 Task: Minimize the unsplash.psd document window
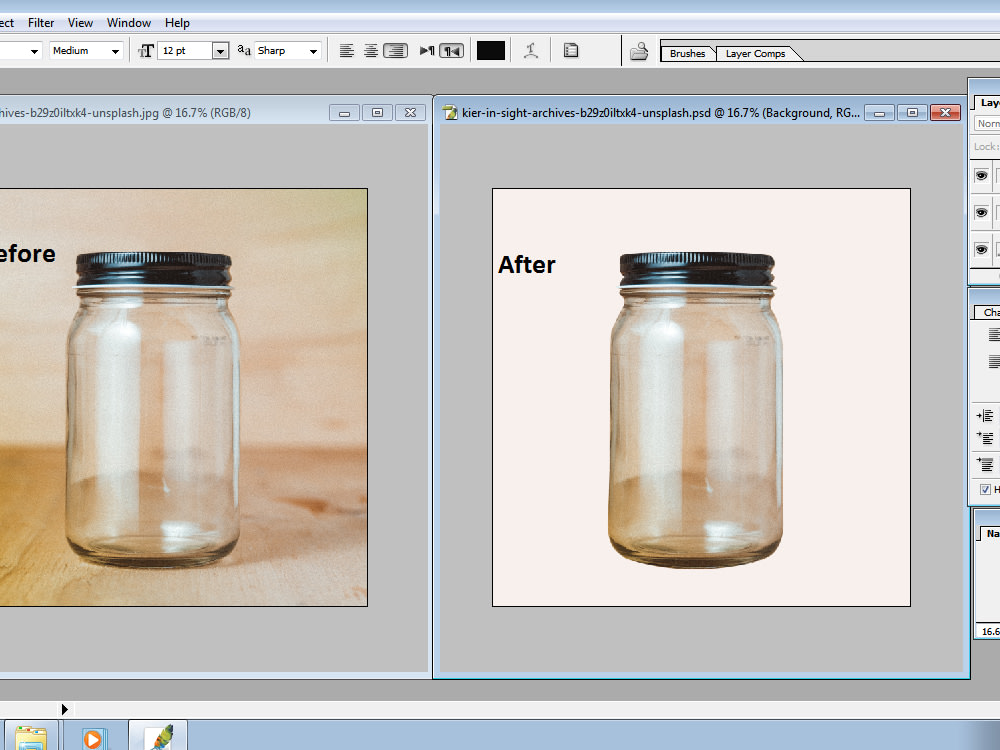[879, 113]
